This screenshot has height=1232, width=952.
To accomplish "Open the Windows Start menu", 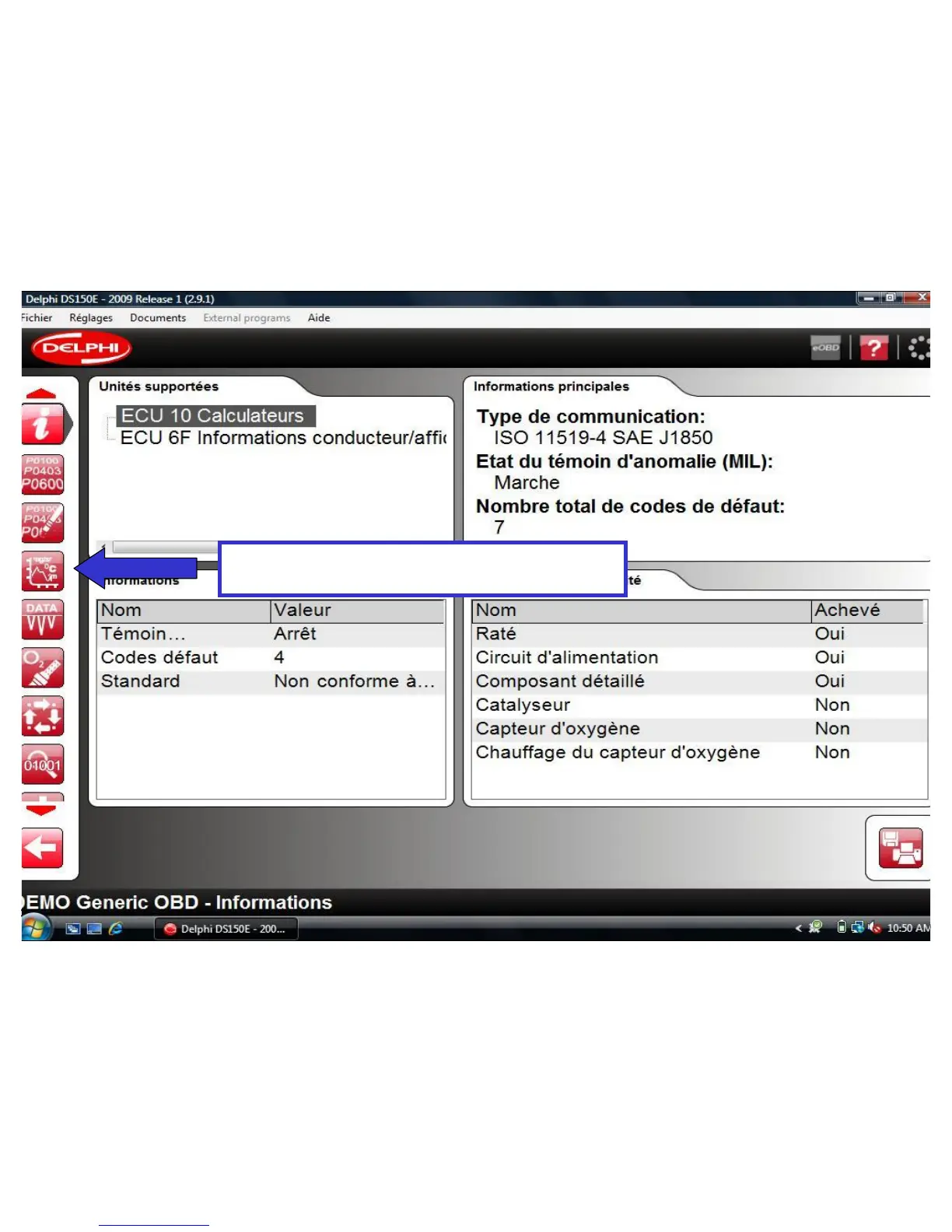I will [x=35, y=928].
